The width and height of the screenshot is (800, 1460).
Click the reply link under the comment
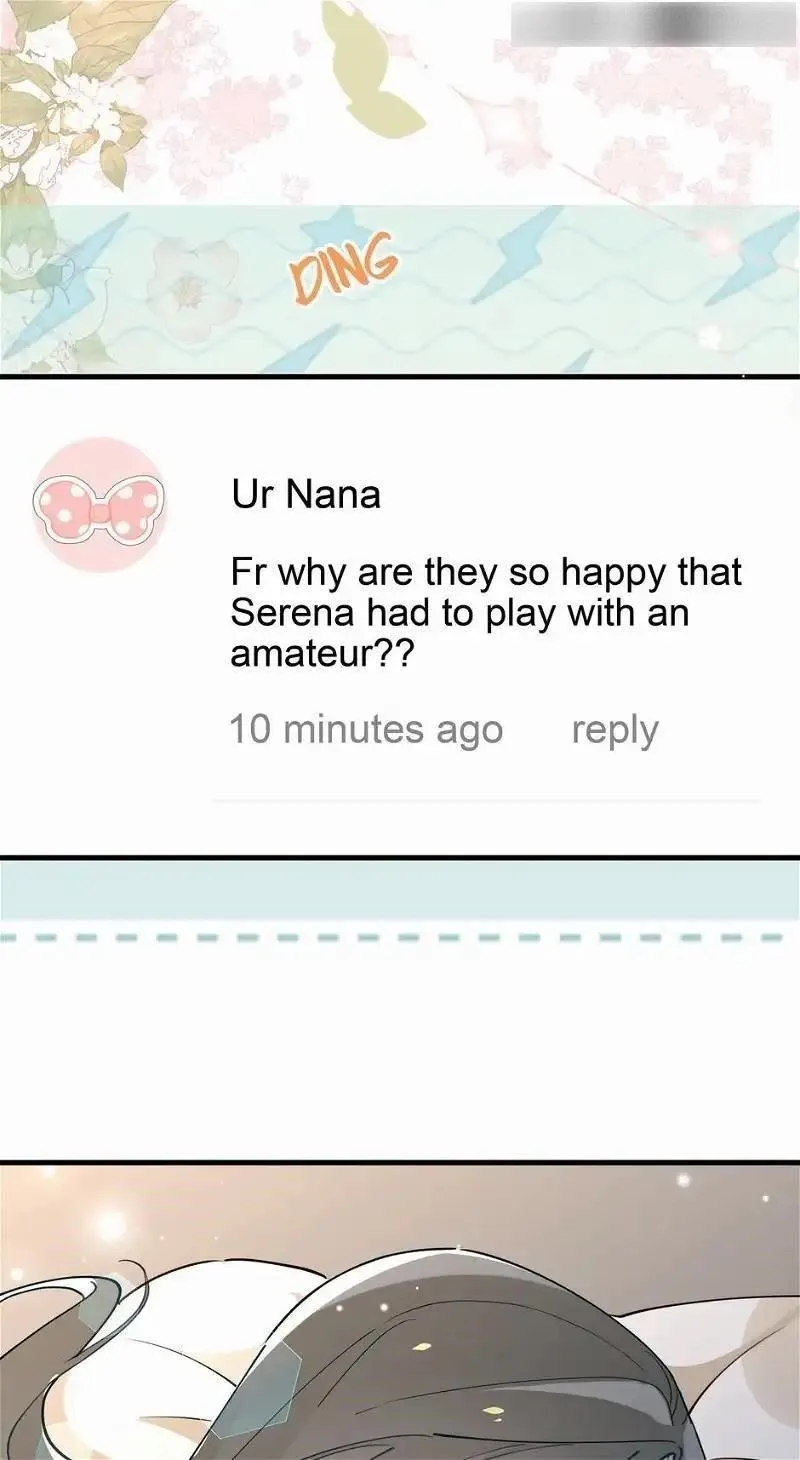click(x=615, y=730)
